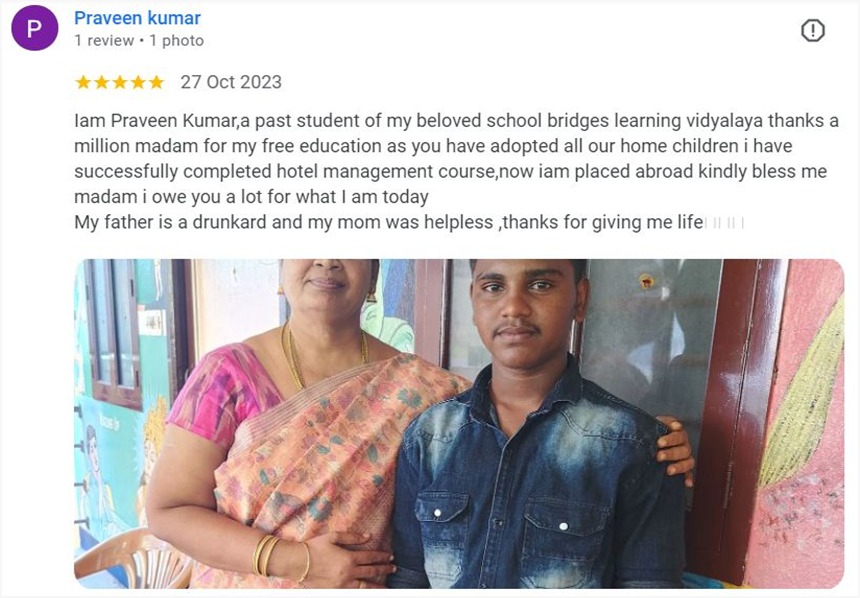860x598 pixels.
Task: Open Praveen kumar's reviewer profile
Action: pyautogui.click(x=137, y=18)
